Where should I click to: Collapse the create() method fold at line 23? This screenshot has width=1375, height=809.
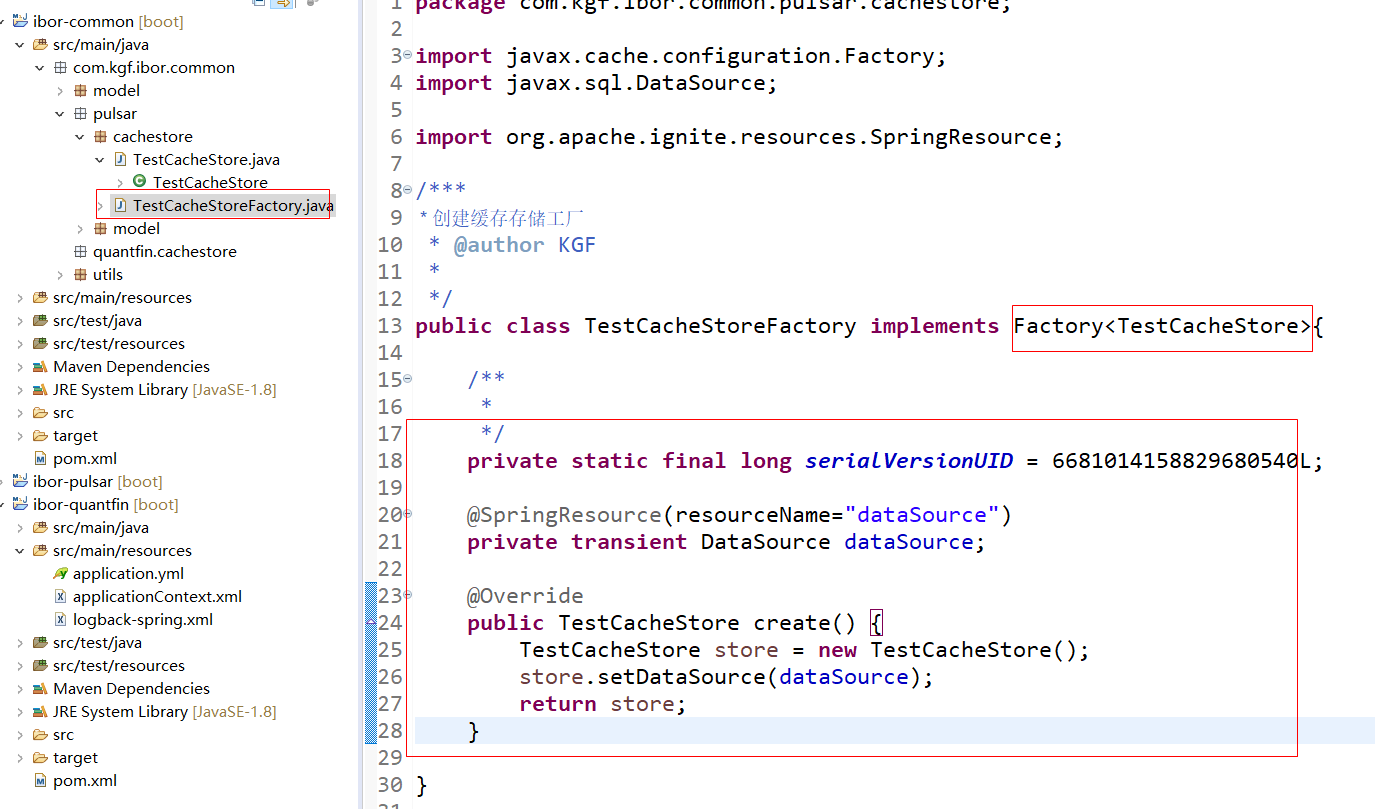pos(408,595)
